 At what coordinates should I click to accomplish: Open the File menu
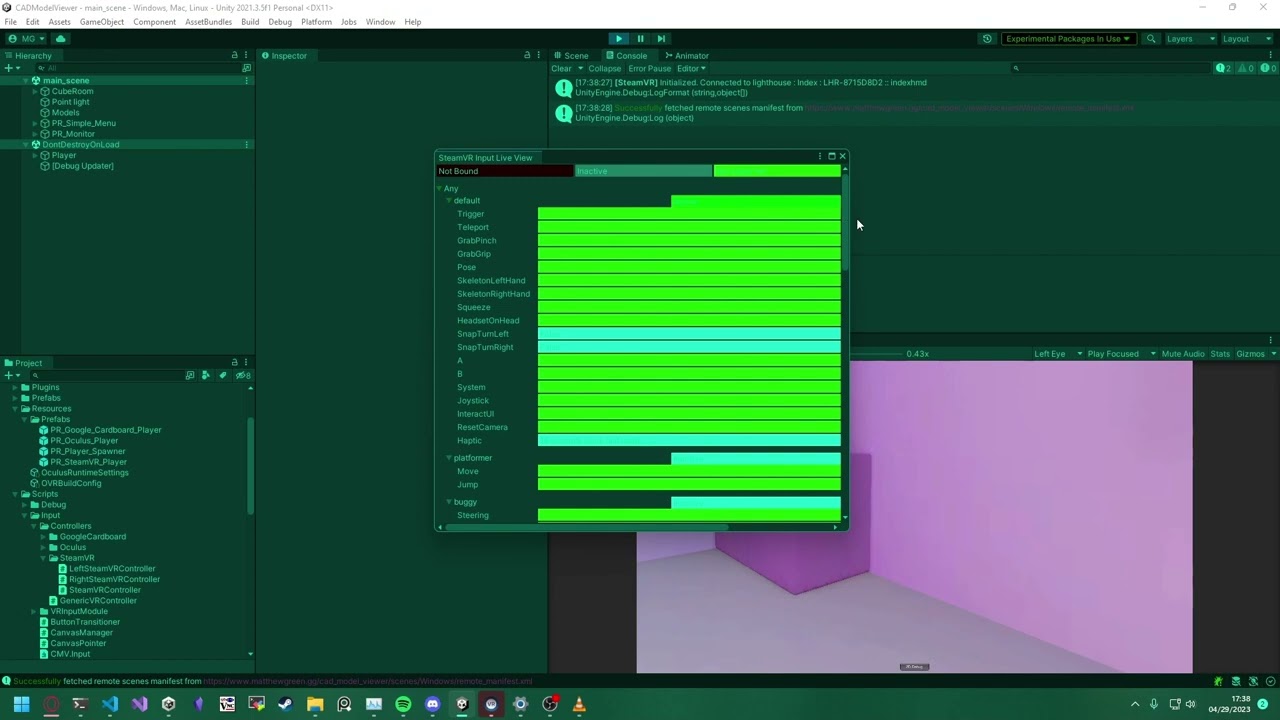[x=11, y=22]
